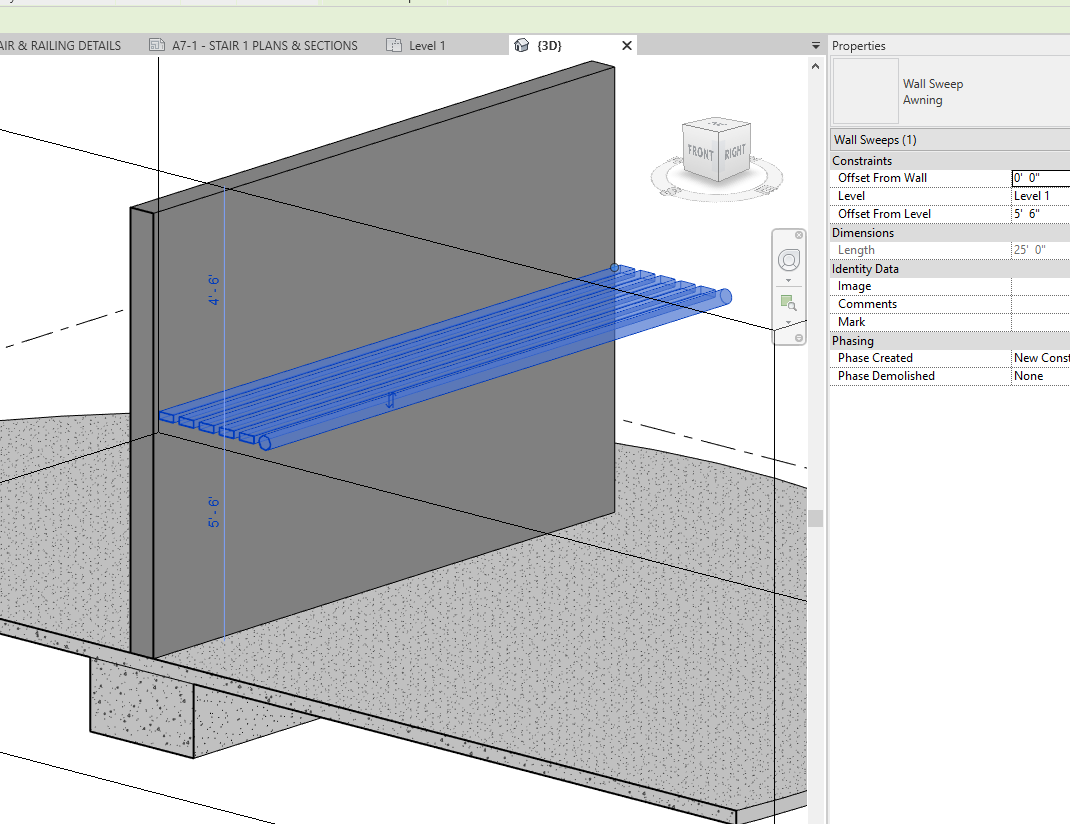Click the Comments field under Identity Data
The width and height of the screenshot is (1070, 824).
click(x=1040, y=303)
